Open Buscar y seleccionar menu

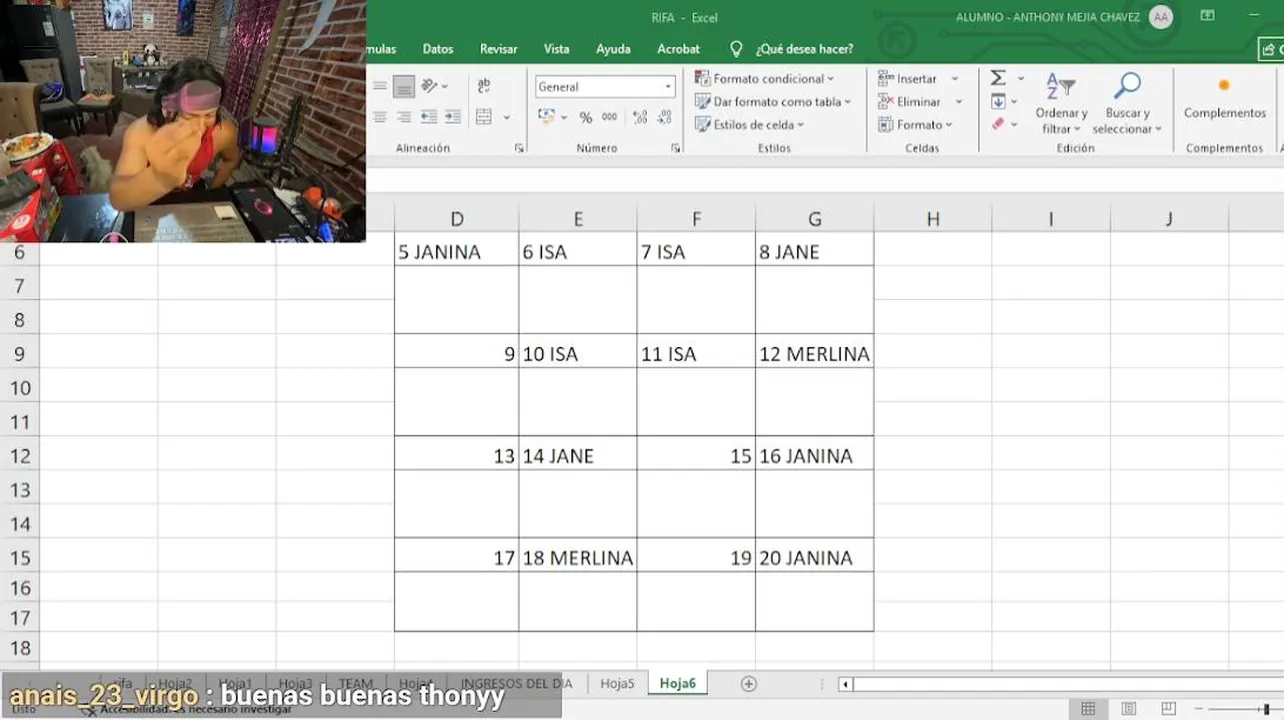tap(1127, 103)
